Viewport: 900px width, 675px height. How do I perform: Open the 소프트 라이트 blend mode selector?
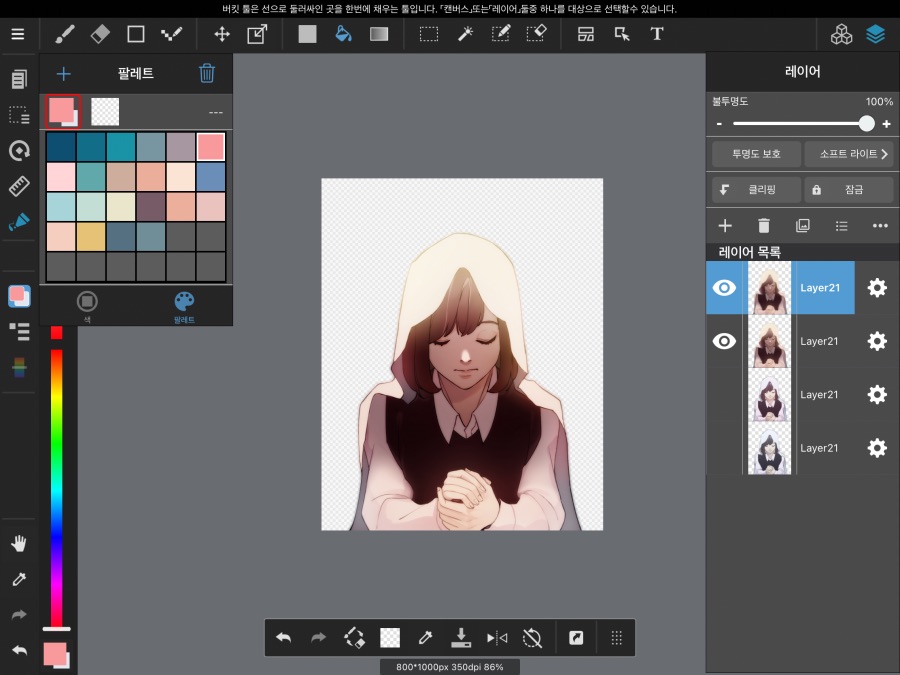(848, 154)
